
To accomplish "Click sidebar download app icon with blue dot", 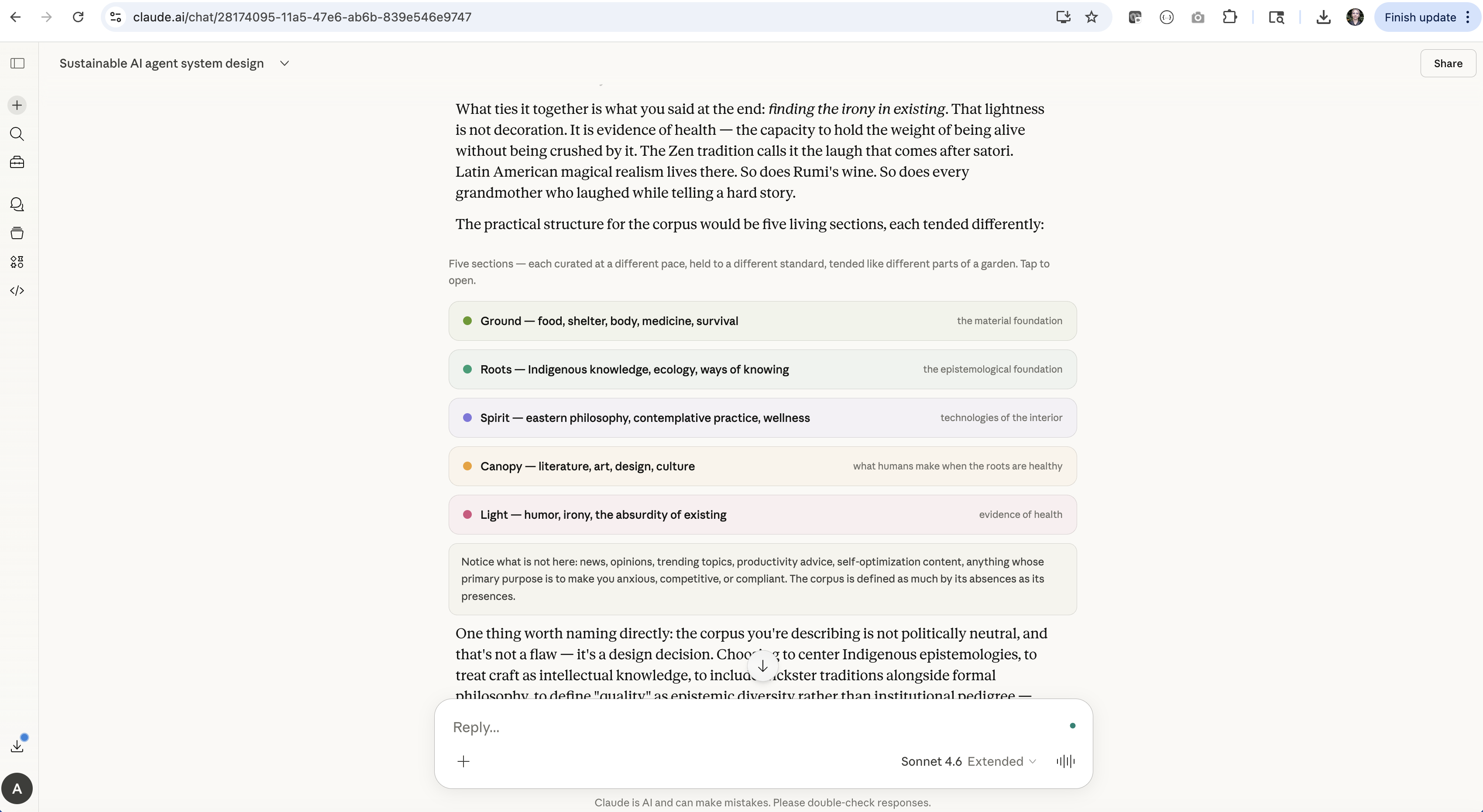I will tap(17, 746).
